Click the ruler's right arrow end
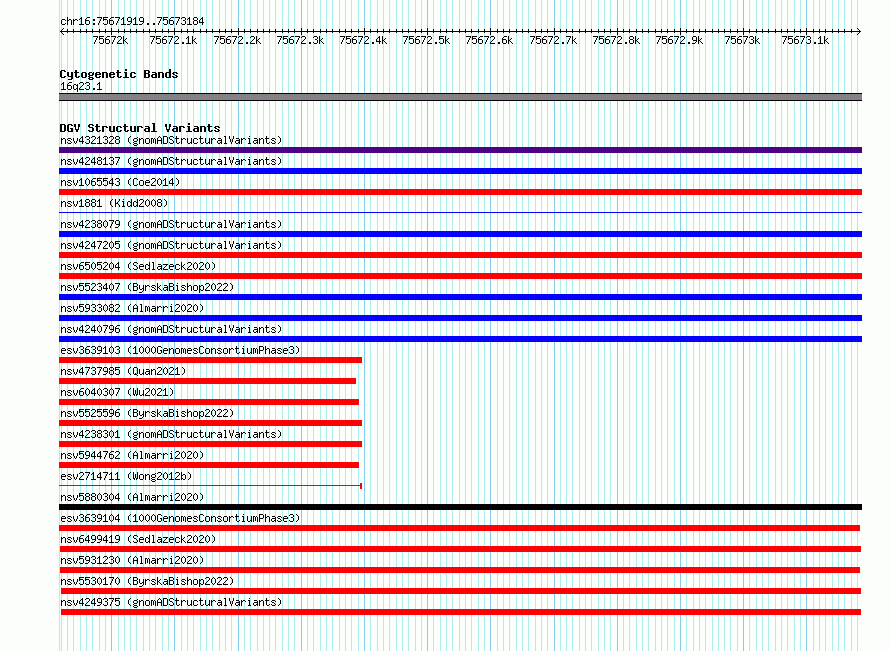 pyautogui.click(x=859, y=32)
